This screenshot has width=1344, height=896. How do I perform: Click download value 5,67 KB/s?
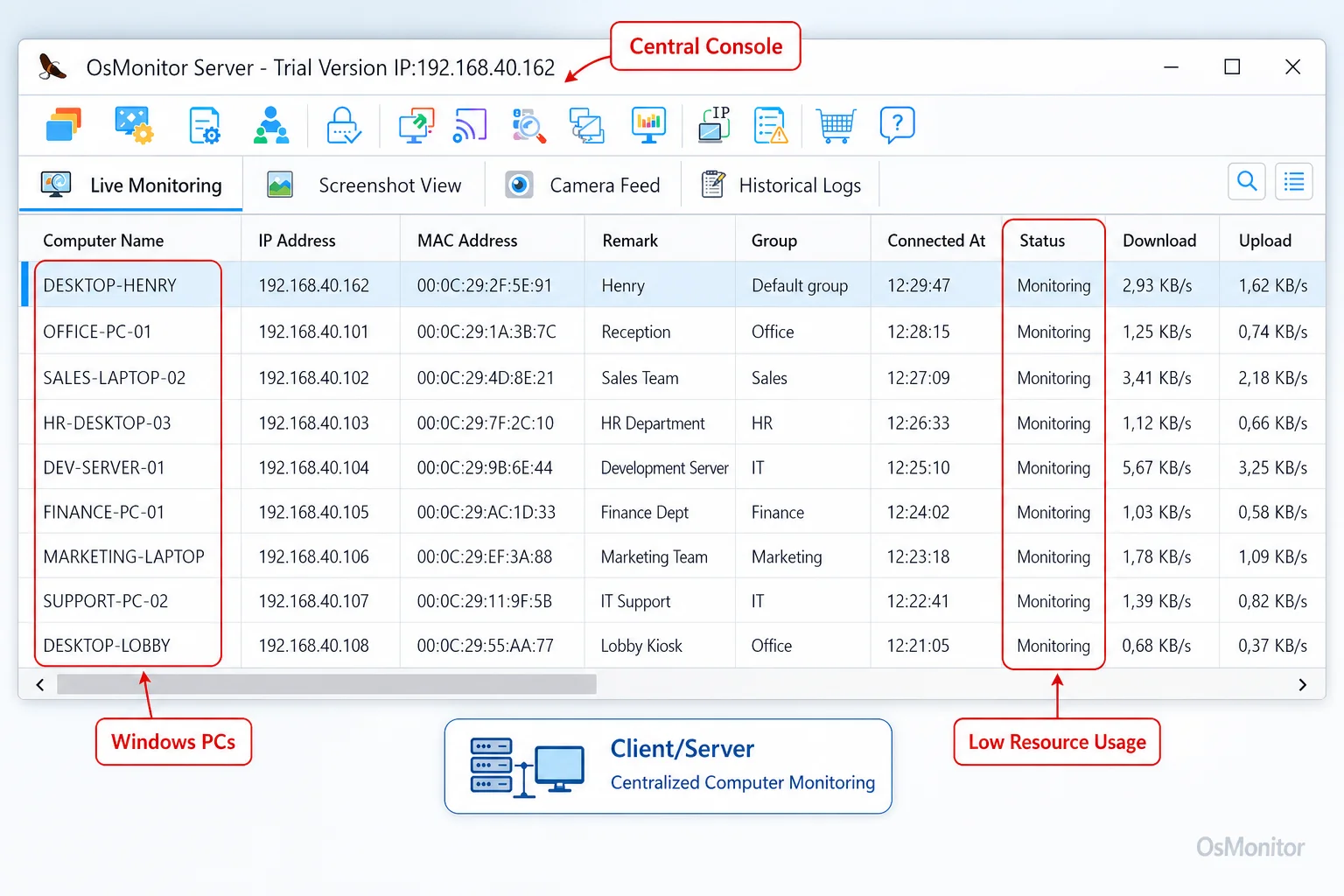[x=1157, y=467]
